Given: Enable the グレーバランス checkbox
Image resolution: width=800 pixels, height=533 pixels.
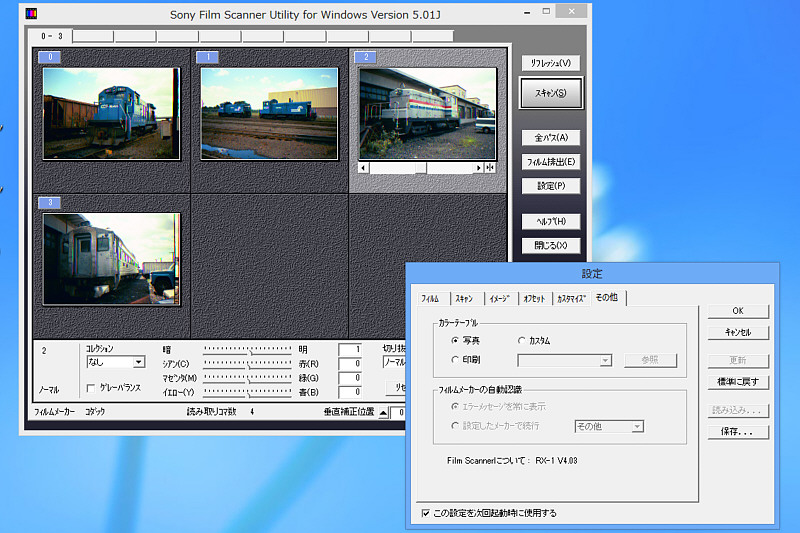Looking at the screenshot, I should point(91,387).
